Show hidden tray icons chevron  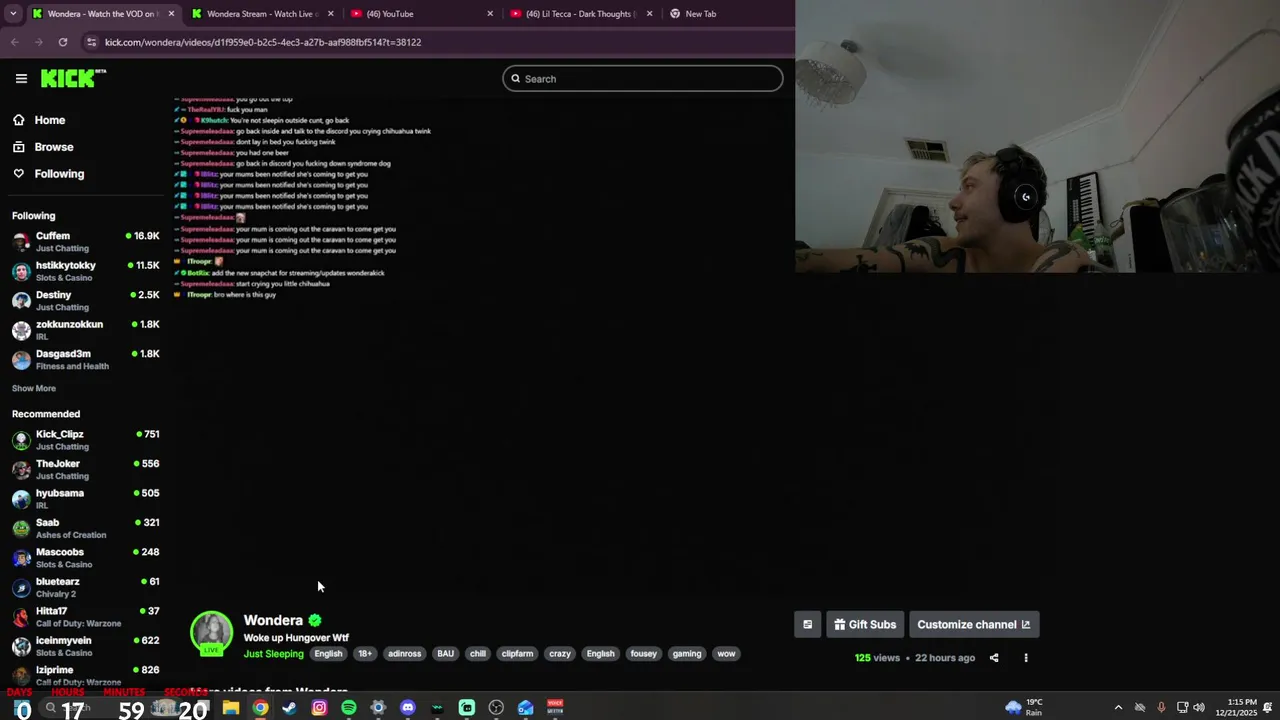[x=1118, y=708]
